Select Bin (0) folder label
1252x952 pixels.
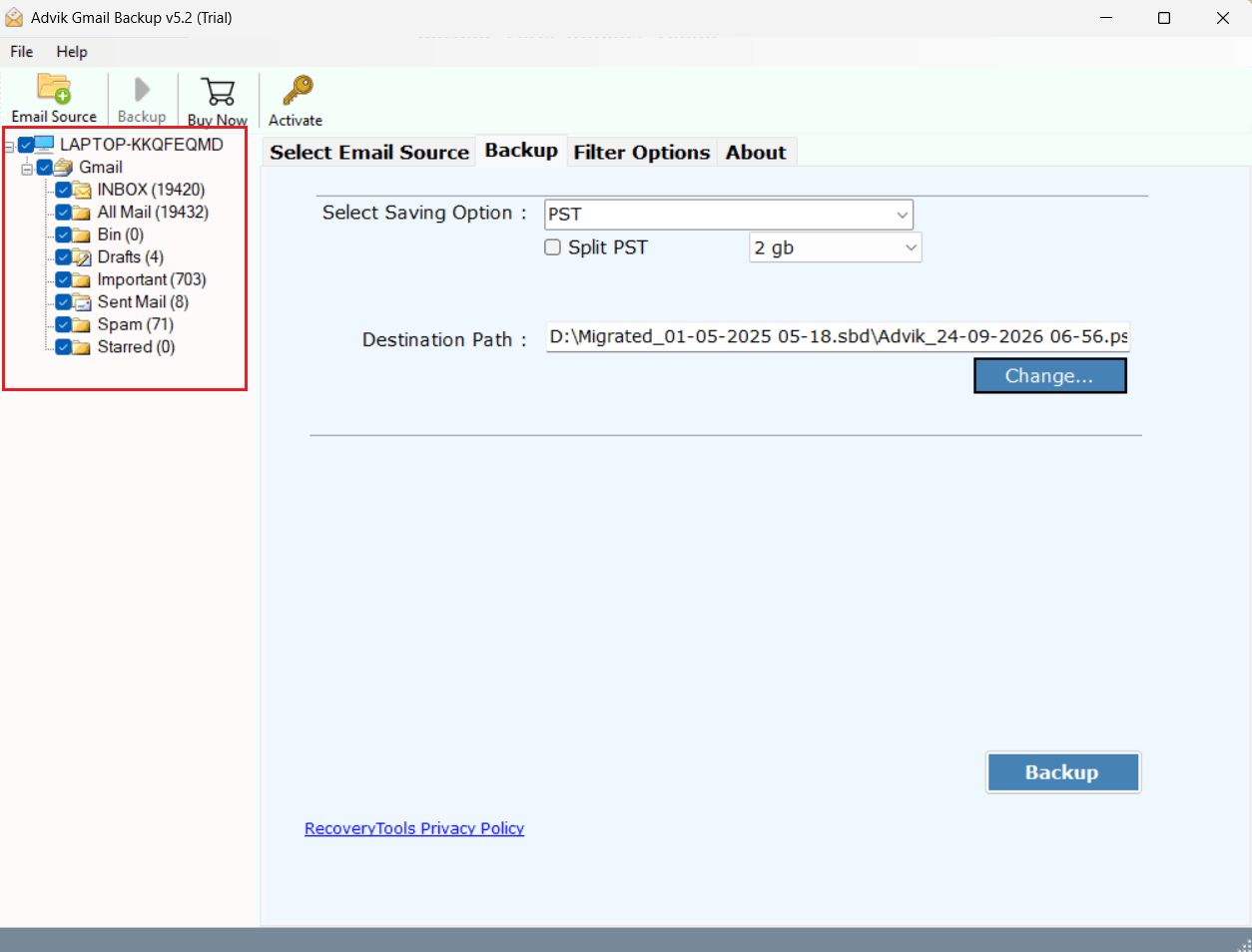coord(121,236)
